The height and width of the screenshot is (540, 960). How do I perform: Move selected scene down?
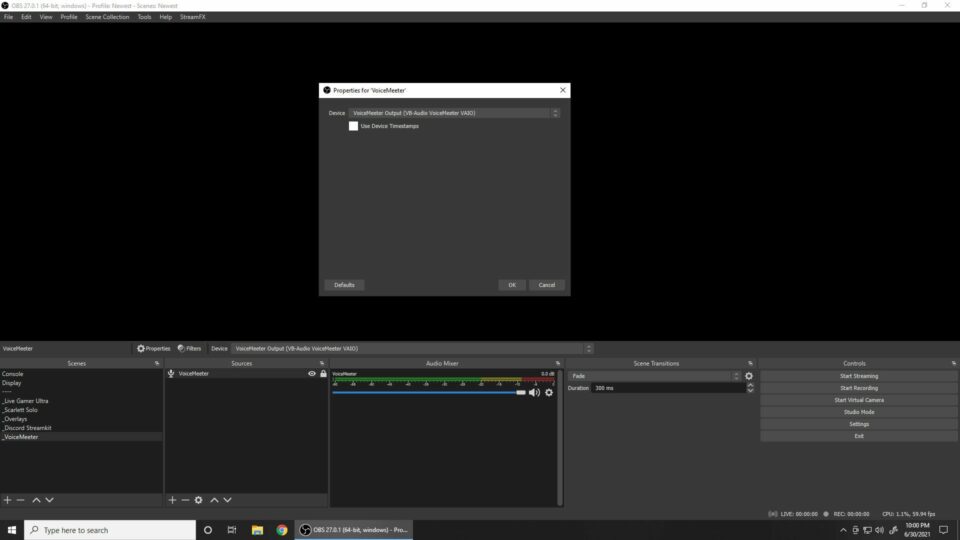point(50,500)
